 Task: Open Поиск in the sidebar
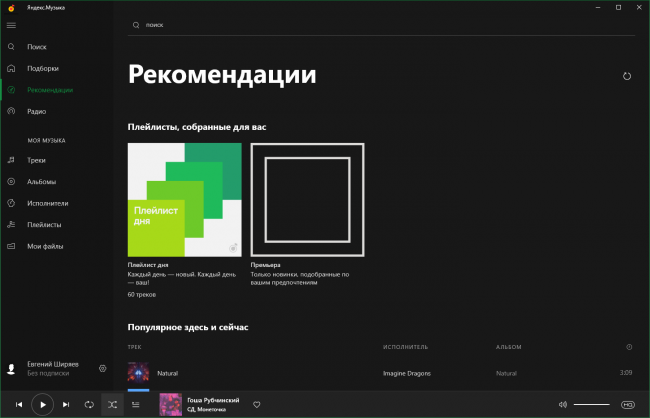37,47
